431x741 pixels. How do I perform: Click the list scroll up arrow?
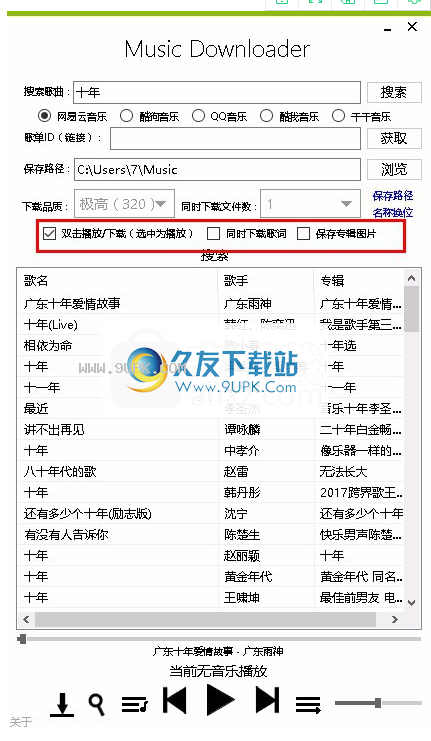412,278
